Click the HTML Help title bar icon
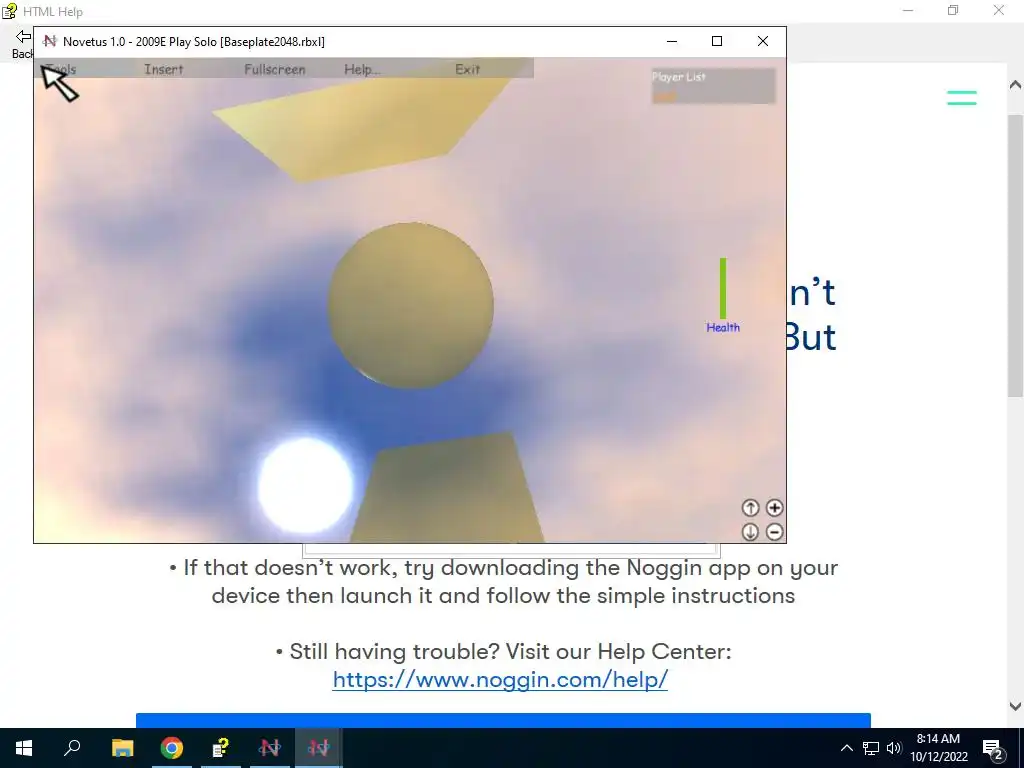Image resolution: width=1024 pixels, height=768 pixels. pyautogui.click(x=9, y=11)
